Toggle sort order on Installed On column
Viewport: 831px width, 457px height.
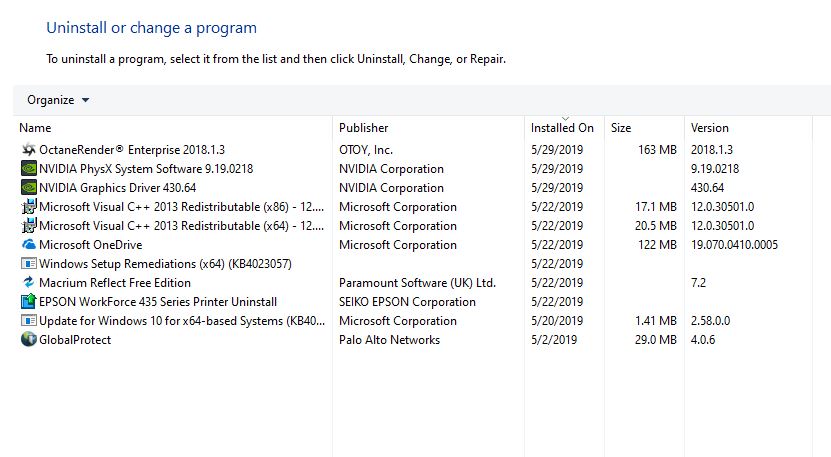point(562,128)
